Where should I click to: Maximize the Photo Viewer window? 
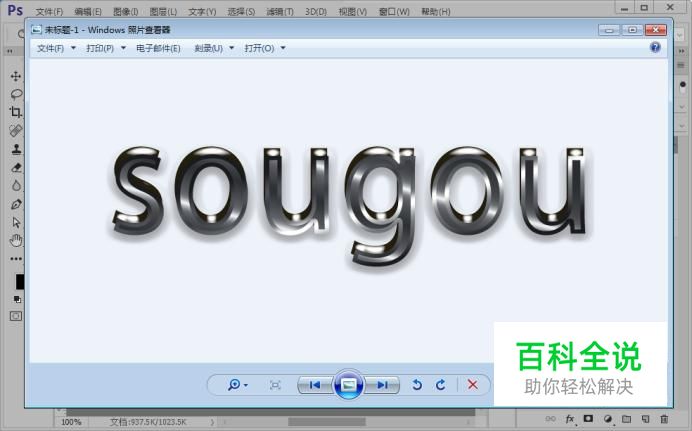(x=632, y=30)
